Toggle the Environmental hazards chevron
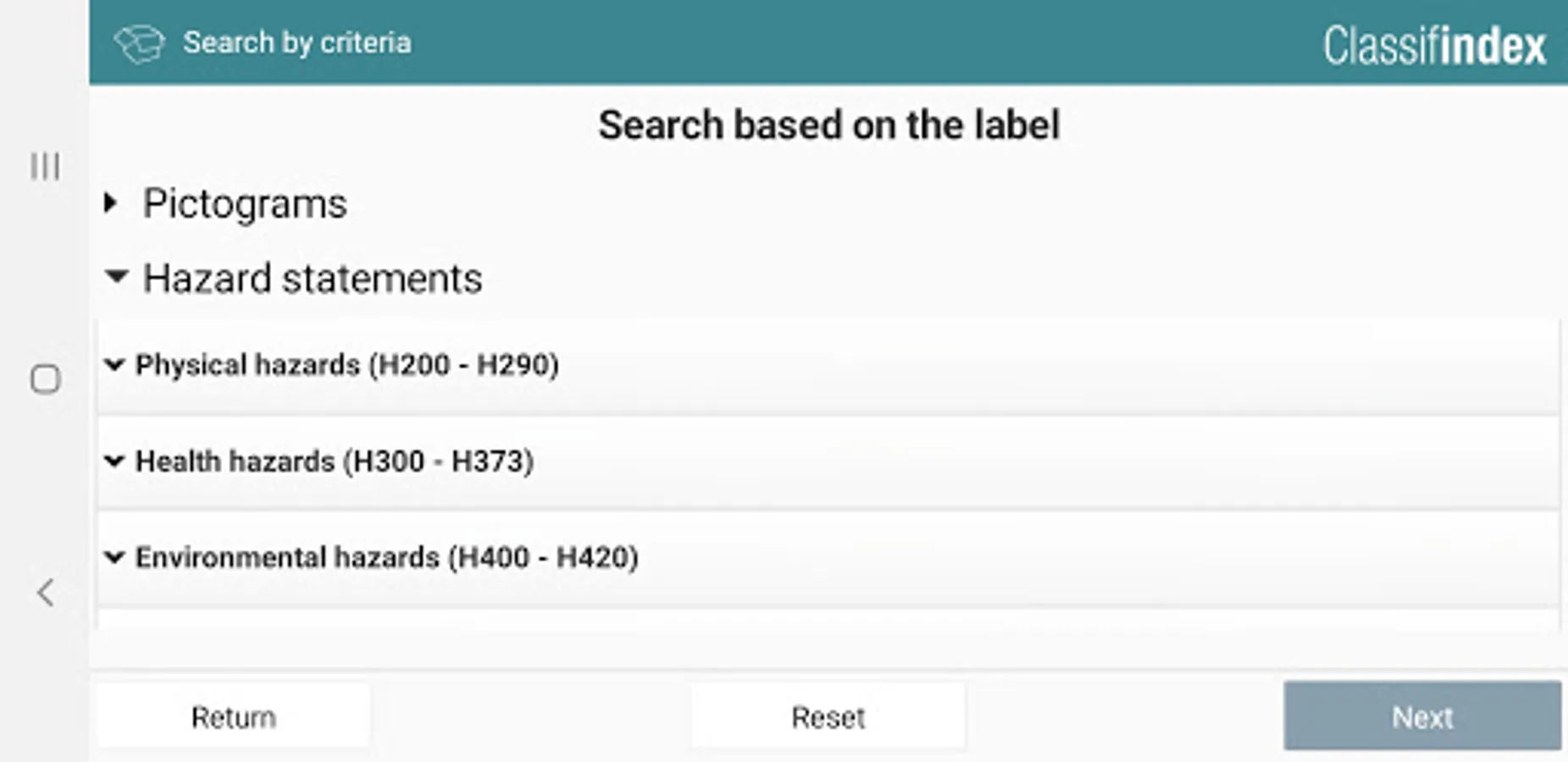Viewport: 1568px width, 762px height. (x=114, y=557)
